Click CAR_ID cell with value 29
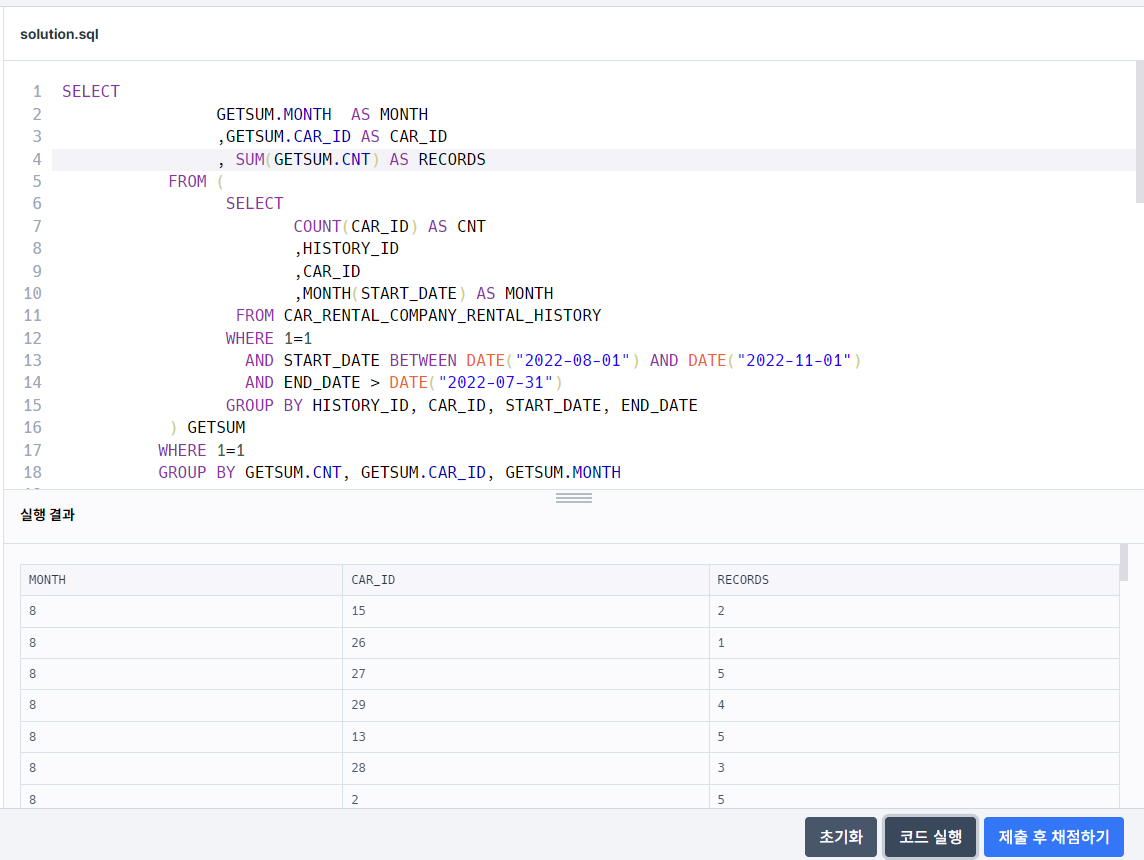The width and height of the screenshot is (1144, 860). coord(525,705)
